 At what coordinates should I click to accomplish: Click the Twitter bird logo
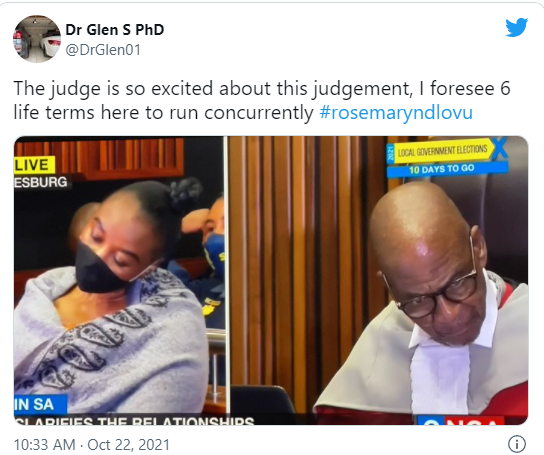[x=517, y=27]
